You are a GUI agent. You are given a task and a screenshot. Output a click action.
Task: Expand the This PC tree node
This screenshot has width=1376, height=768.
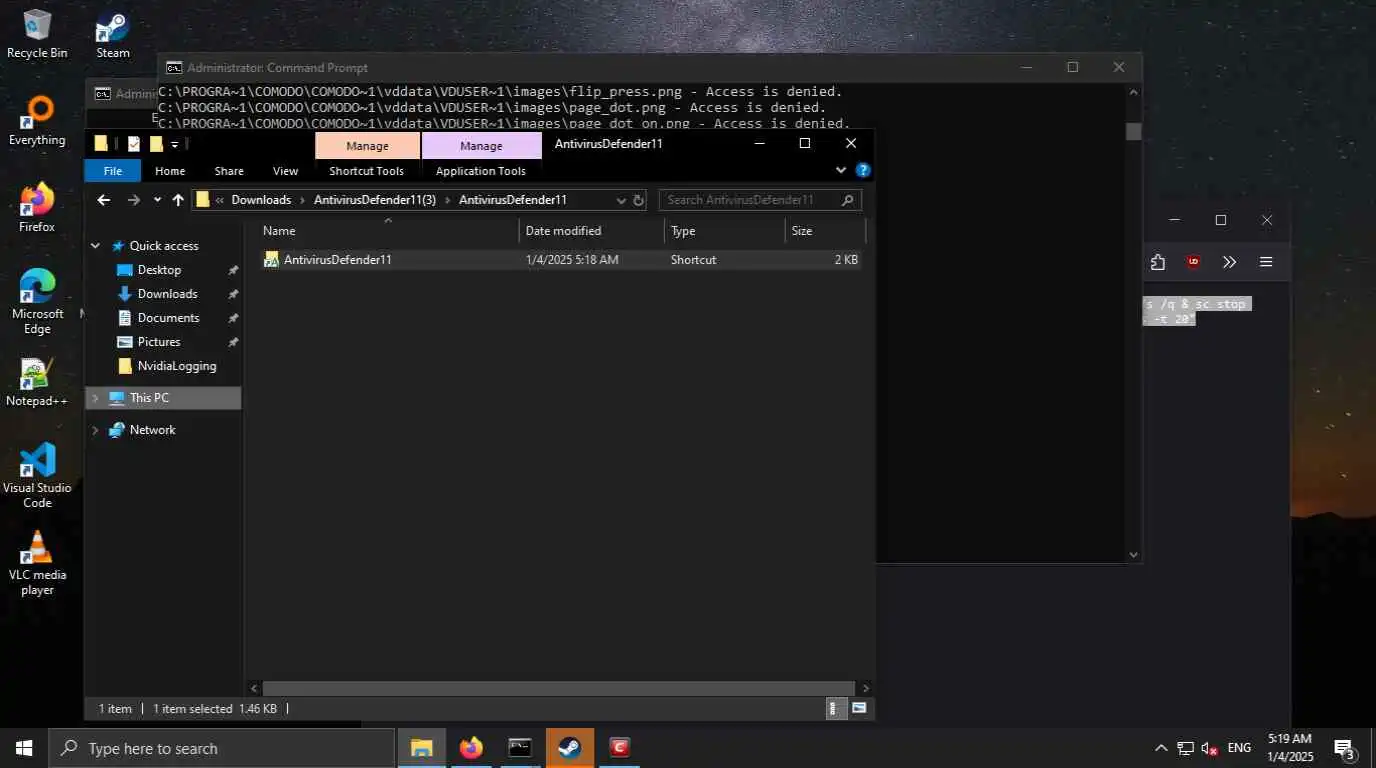coord(96,398)
